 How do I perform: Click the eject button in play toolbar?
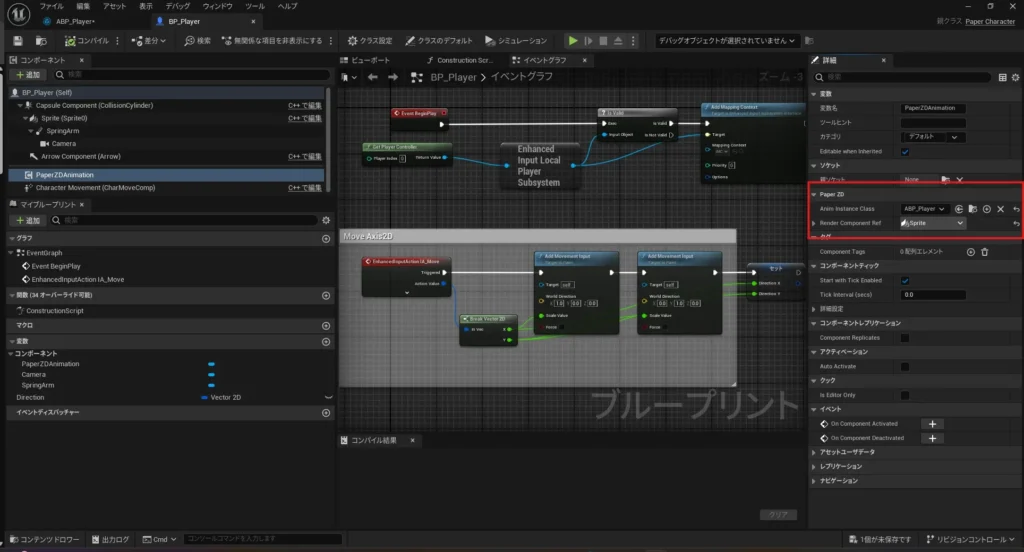coord(618,41)
